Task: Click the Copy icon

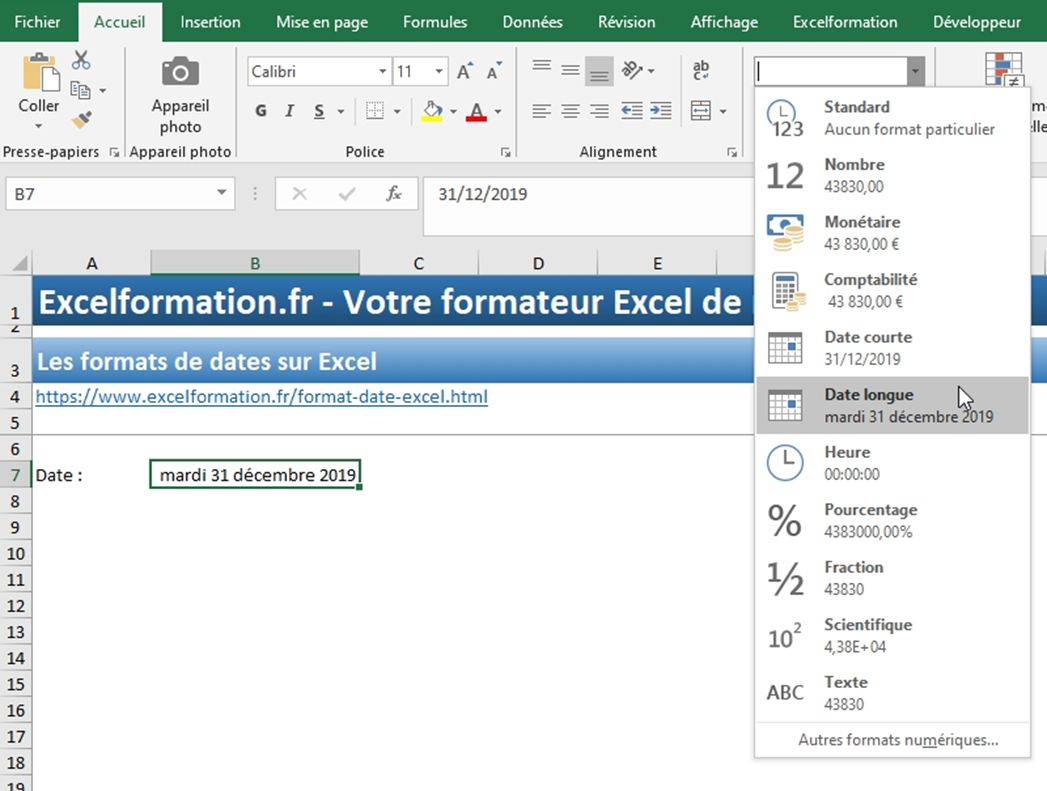Action: 81,89
